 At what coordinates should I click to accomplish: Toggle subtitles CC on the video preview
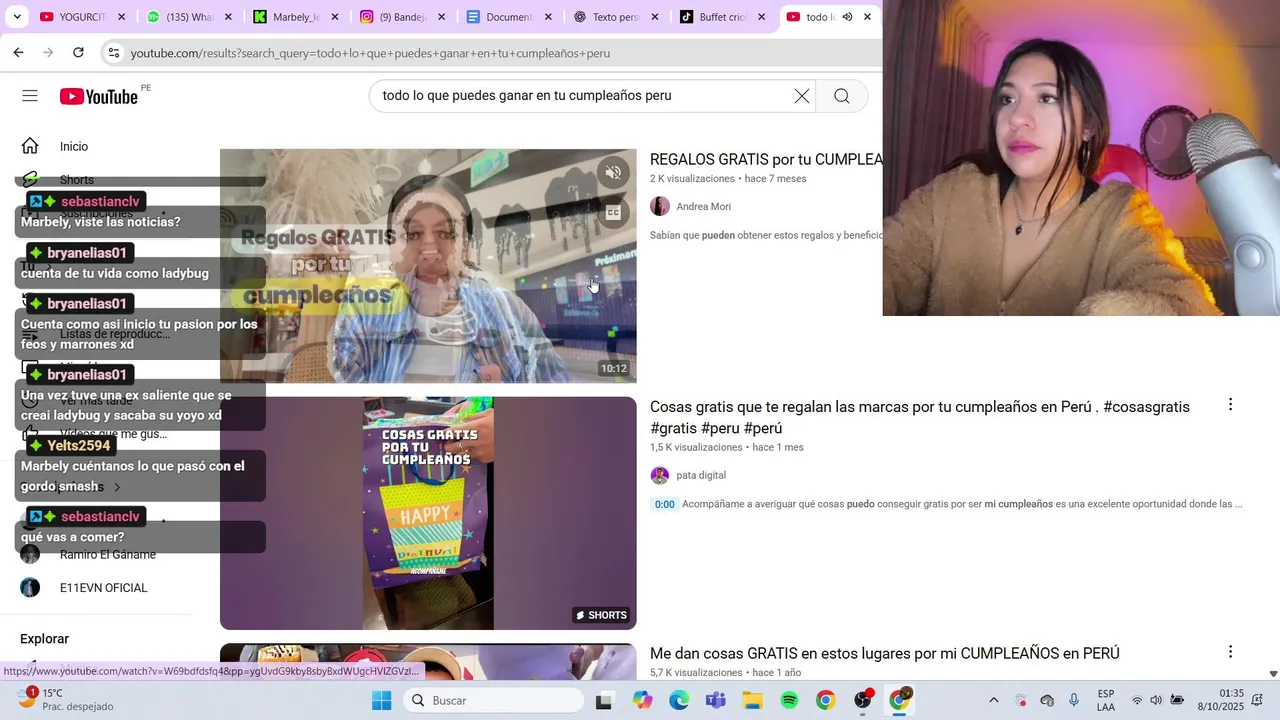pyautogui.click(x=613, y=212)
